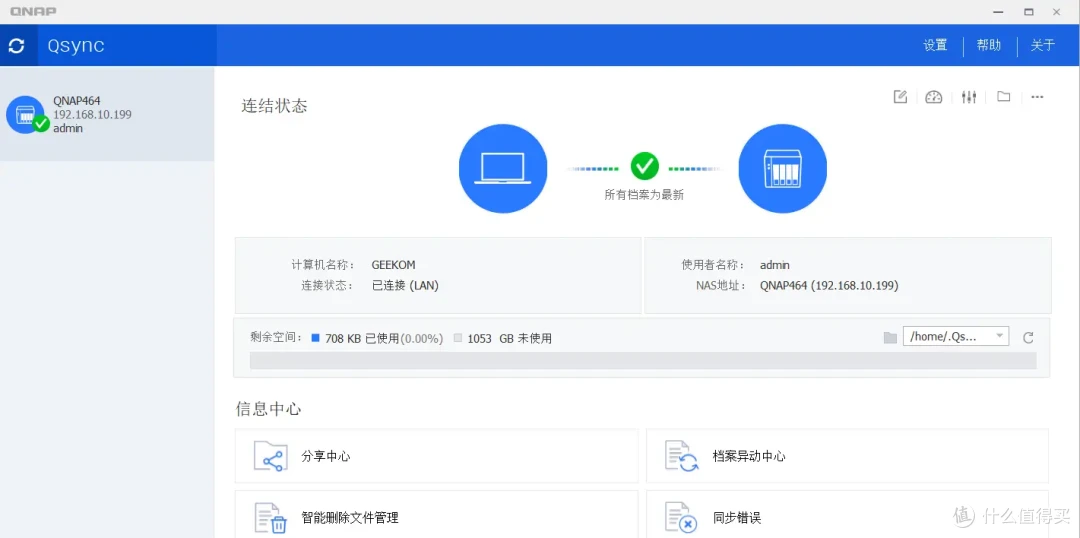Click the blue used-space legend square
This screenshot has height=538, width=1080.
click(x=316, y=338)
